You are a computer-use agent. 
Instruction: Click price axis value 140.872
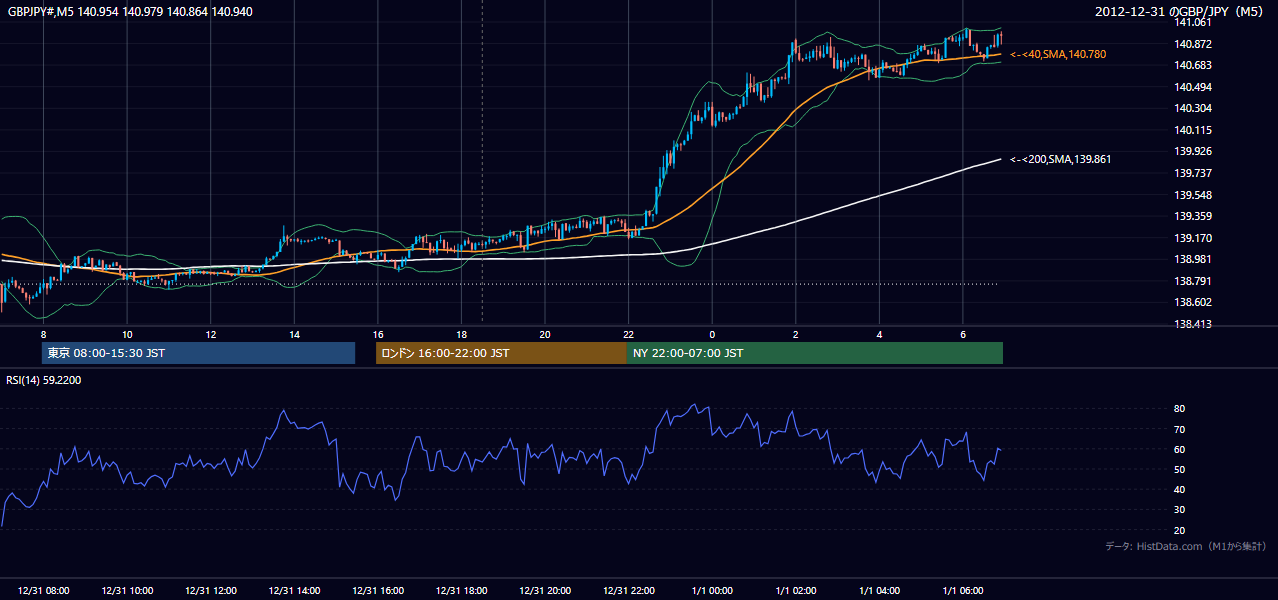[1192, 44]
